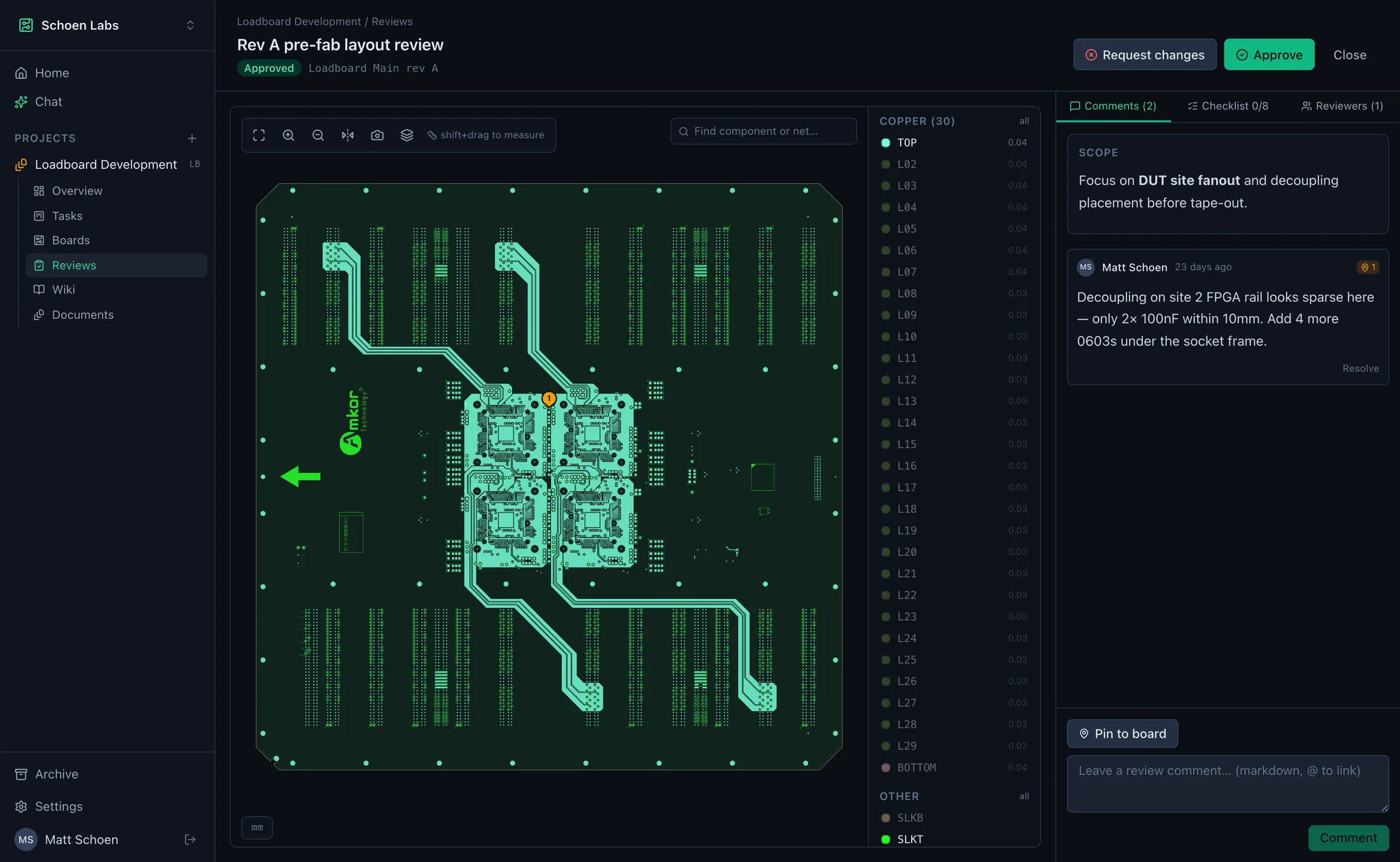
Task: Open the layers stack icon
Action: (x=407, y=135)
